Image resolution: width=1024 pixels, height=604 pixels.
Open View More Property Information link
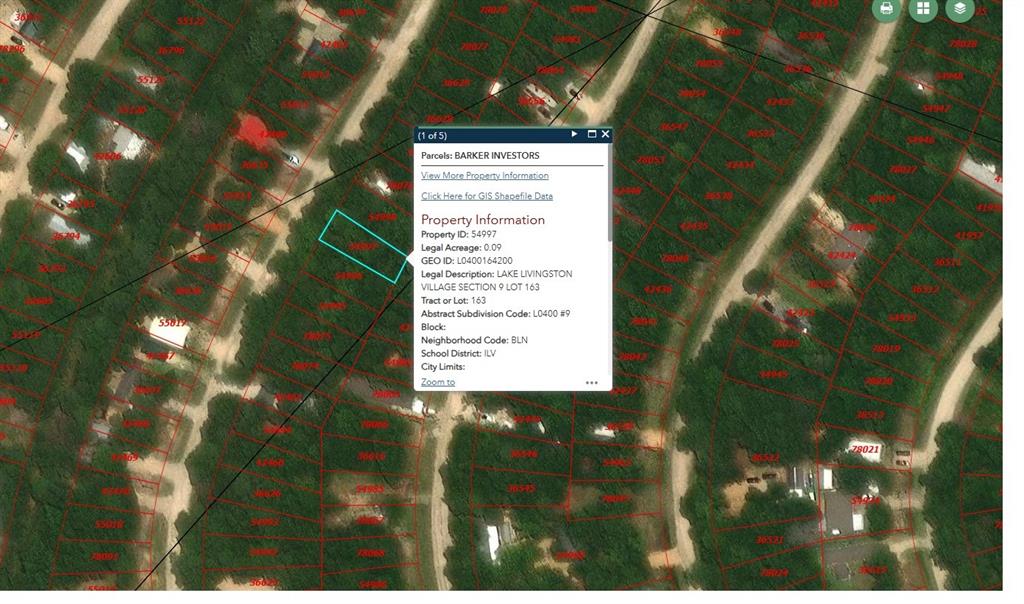[x=484, y=176]
